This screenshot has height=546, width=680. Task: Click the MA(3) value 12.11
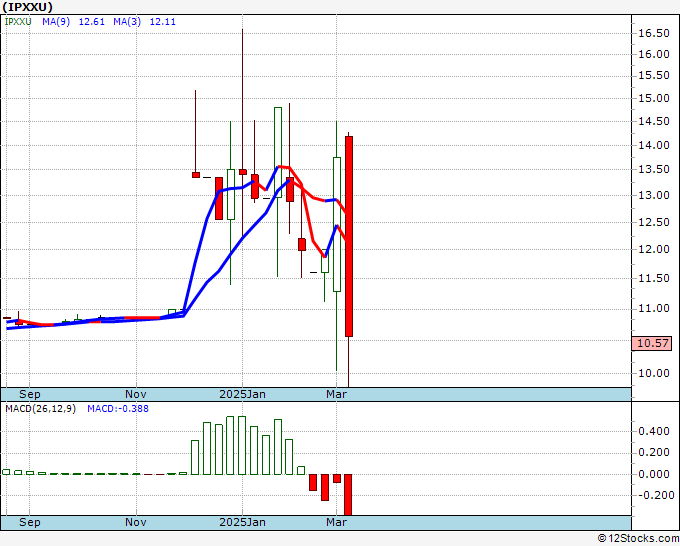click(163, 22)
